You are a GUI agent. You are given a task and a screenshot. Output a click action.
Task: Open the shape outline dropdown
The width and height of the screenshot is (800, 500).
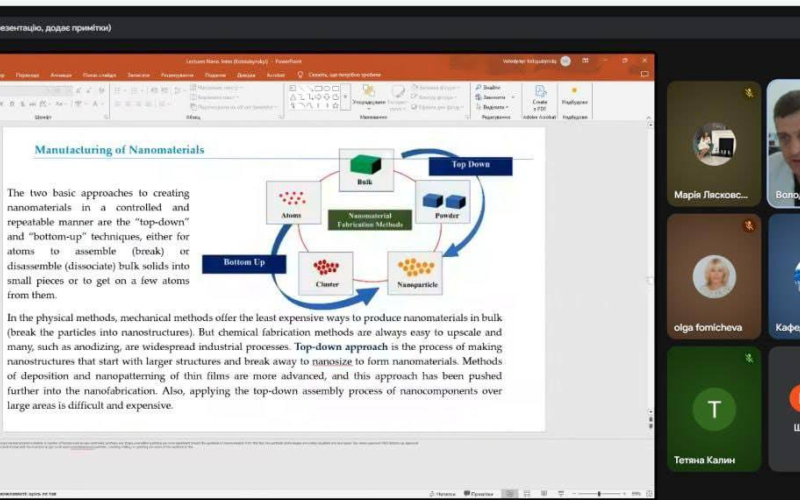point(436,97)
